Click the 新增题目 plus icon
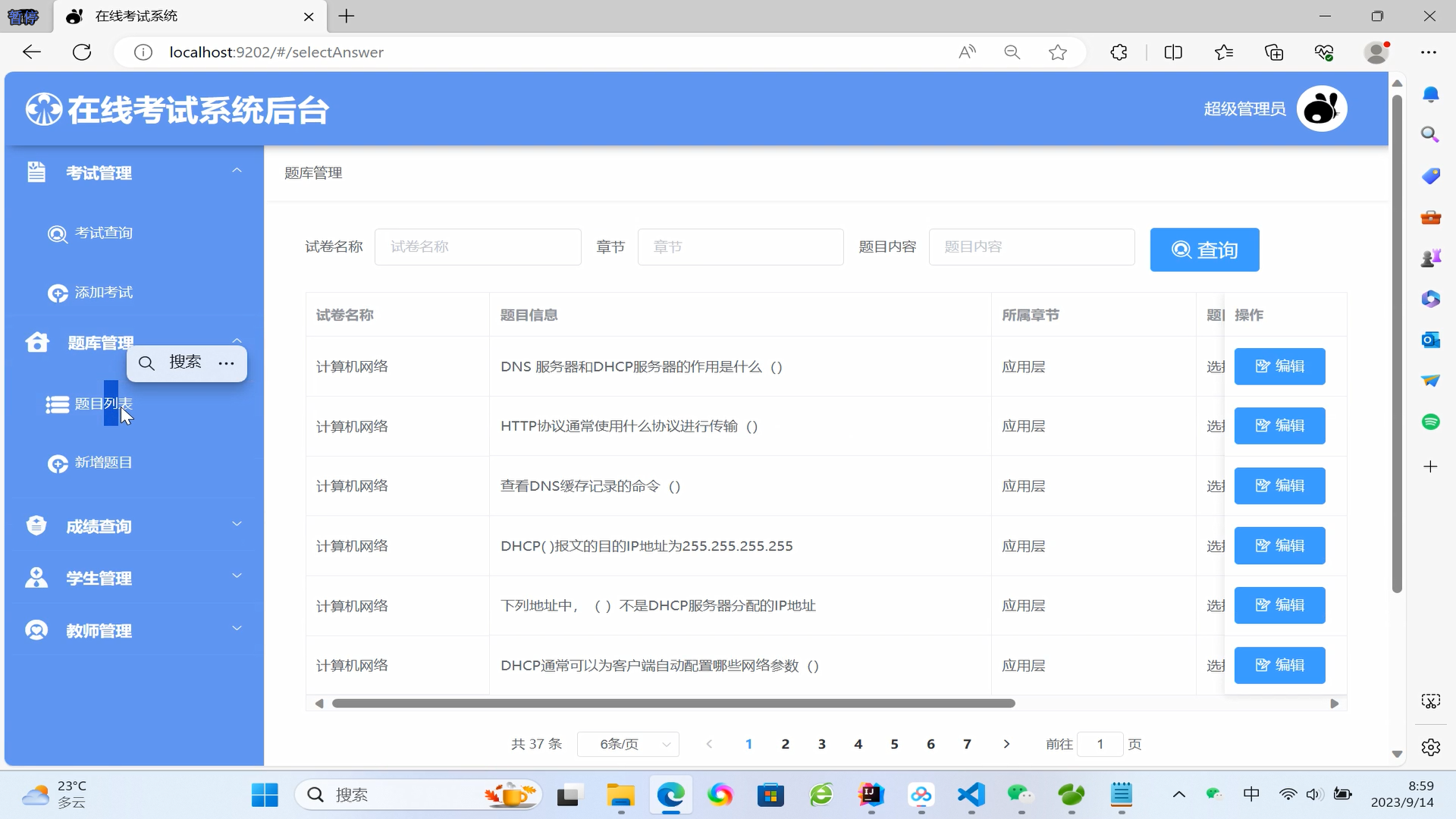 pos(58,463)
